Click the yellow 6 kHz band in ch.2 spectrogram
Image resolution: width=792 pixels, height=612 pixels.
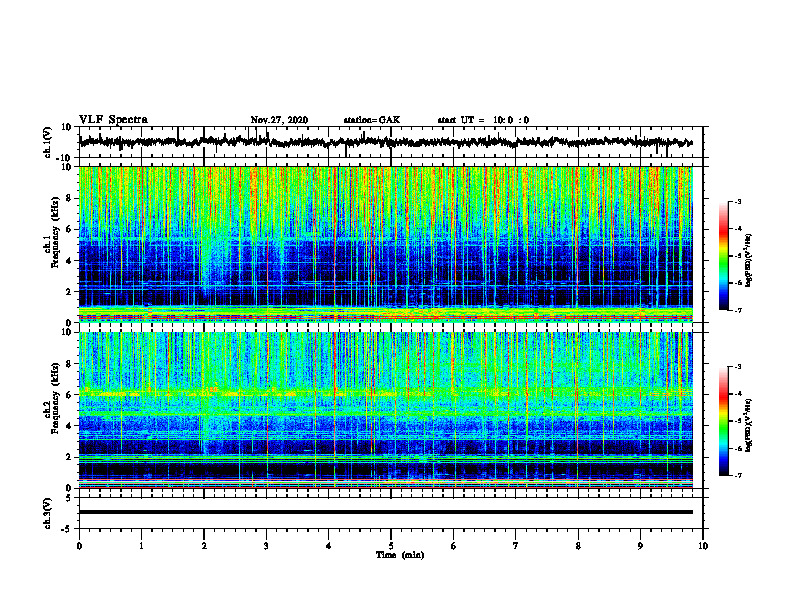pyautogui.click(x=385, y=393)
